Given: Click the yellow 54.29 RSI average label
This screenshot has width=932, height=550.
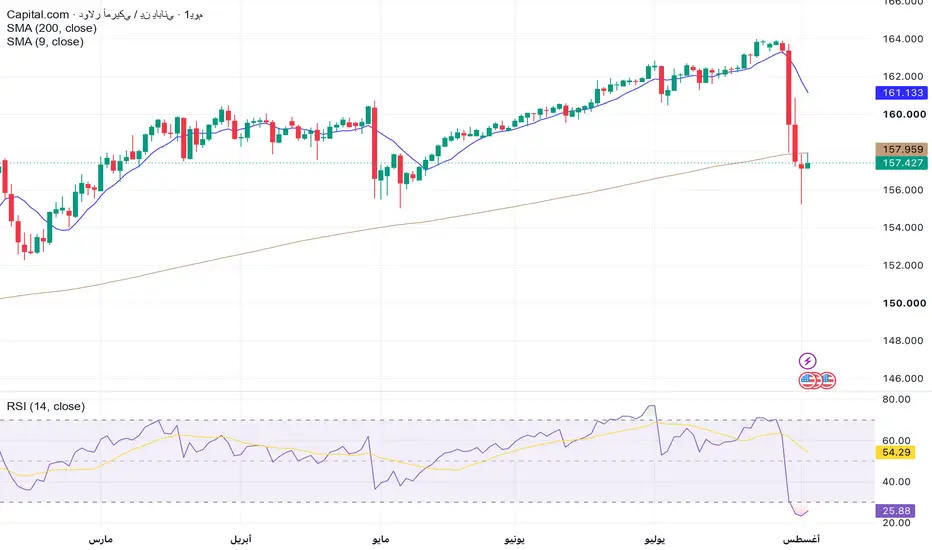Looking at the screenshot, I should pyautogui.click(x=896, y=452).
